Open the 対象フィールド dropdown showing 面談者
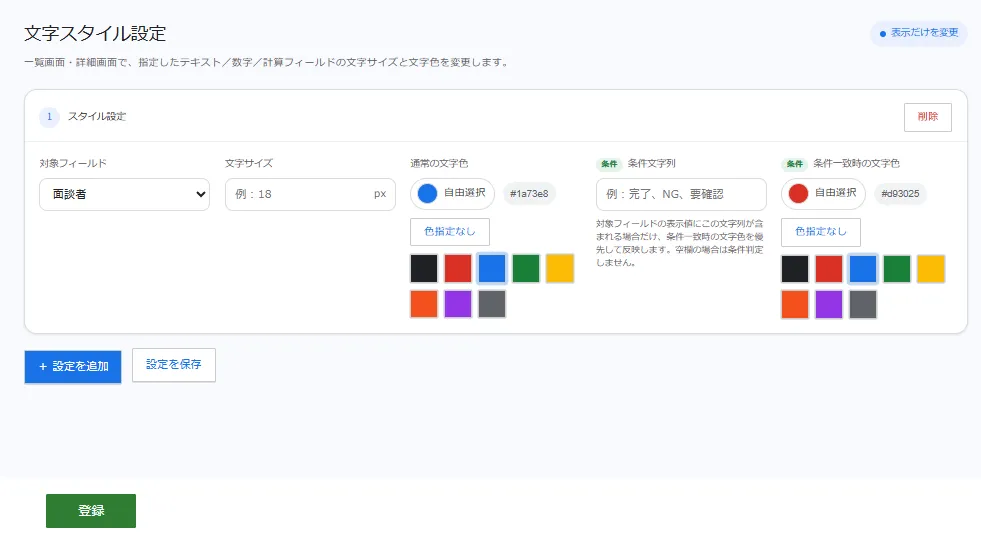Screen dimensions: 981x536 [x=125, y=195]
